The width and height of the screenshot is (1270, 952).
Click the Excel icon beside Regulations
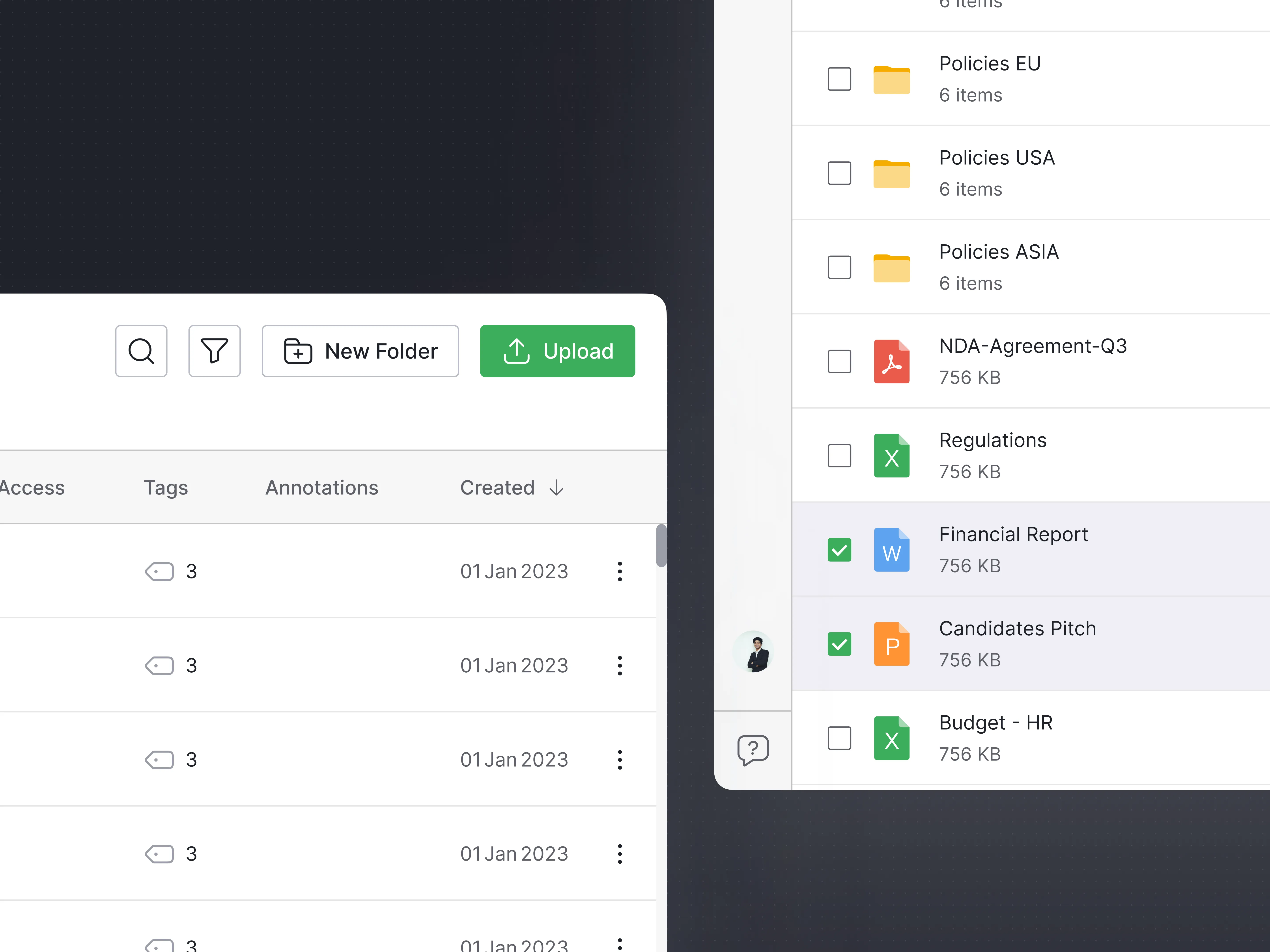[891, 455]
